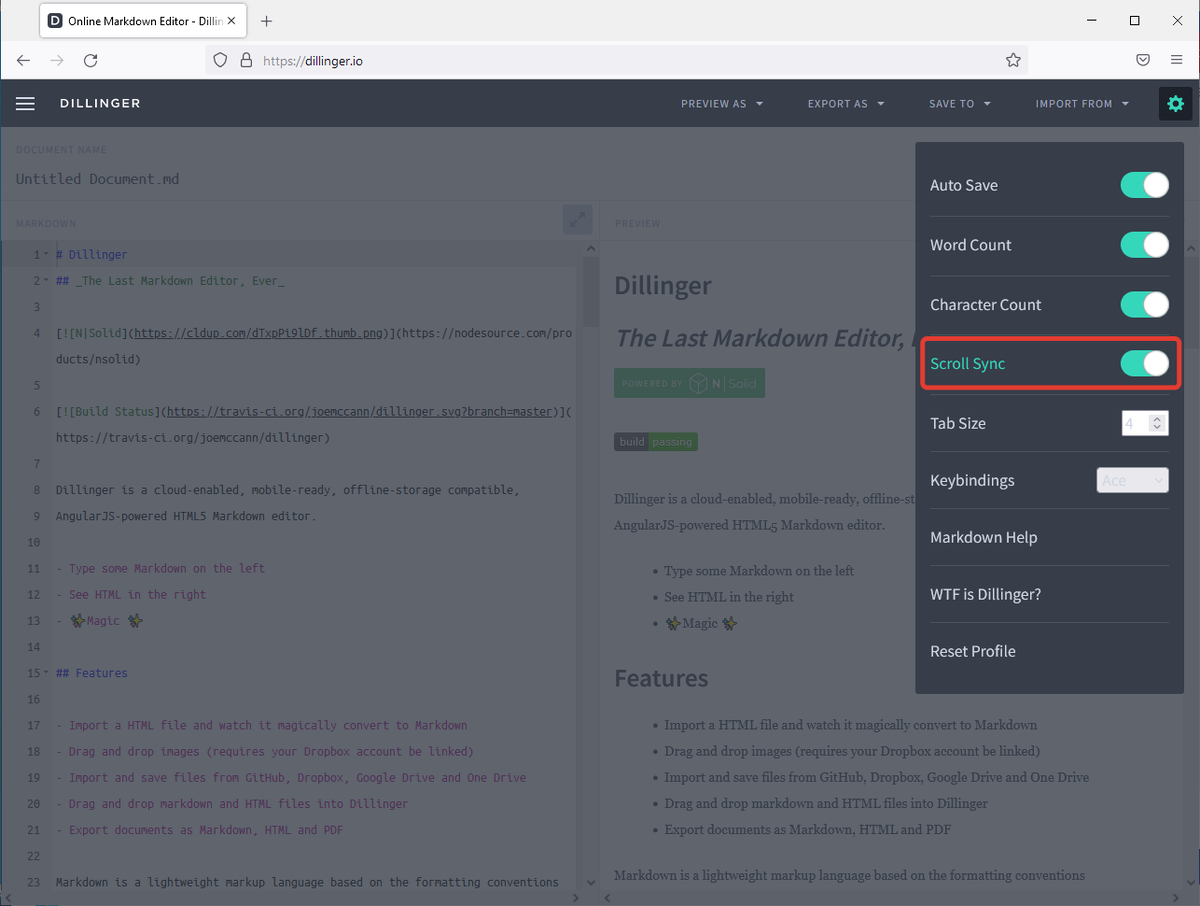Click the DILLINGER logo text

pos(100,104)
